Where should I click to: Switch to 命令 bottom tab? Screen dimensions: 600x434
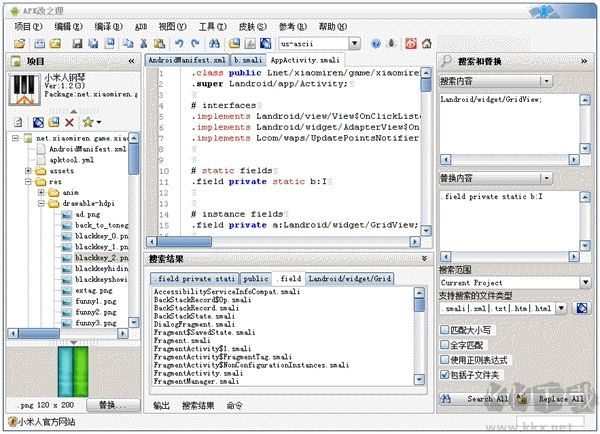[234, 405]
